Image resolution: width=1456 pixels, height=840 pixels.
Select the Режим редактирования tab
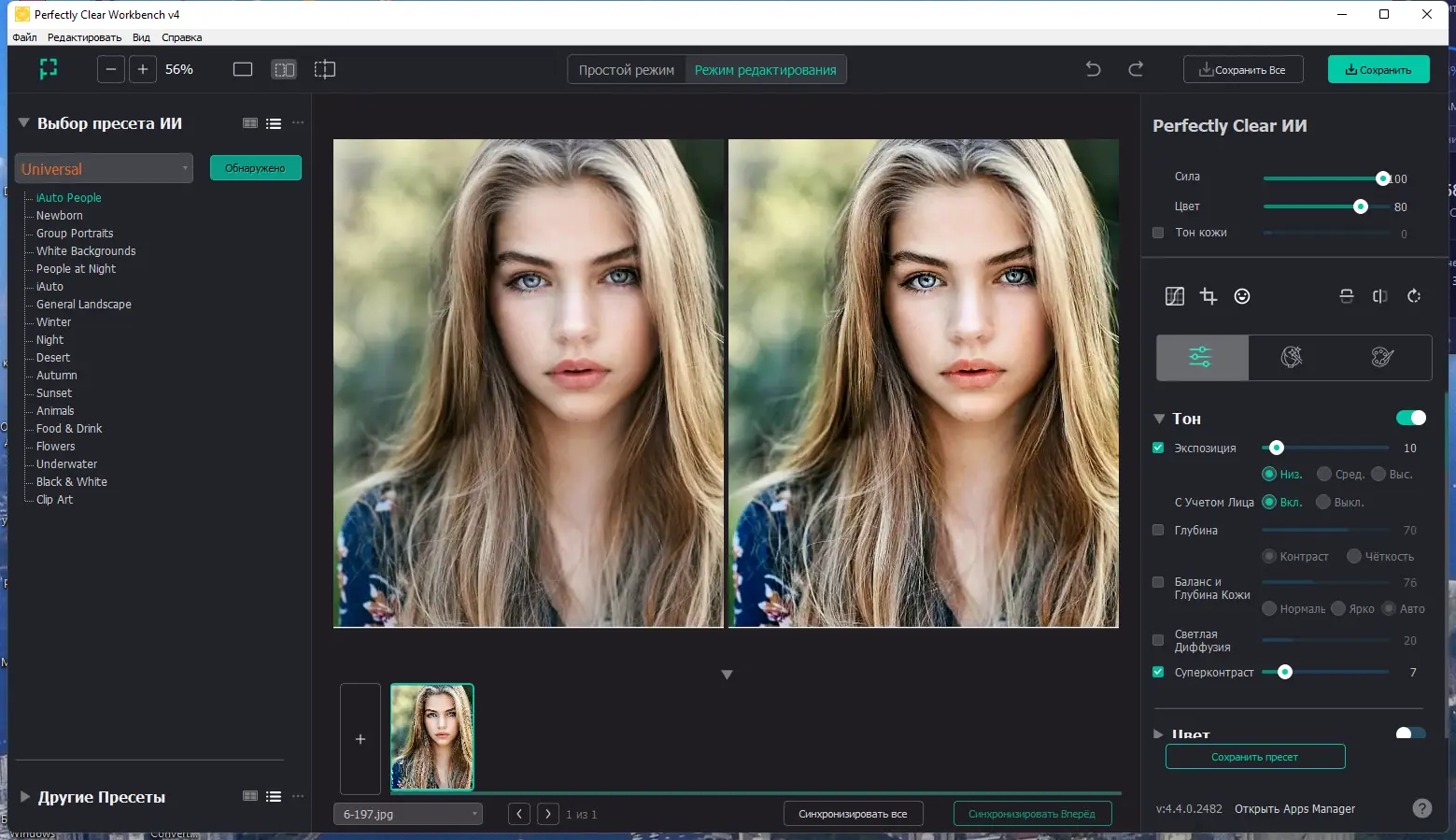766,70
